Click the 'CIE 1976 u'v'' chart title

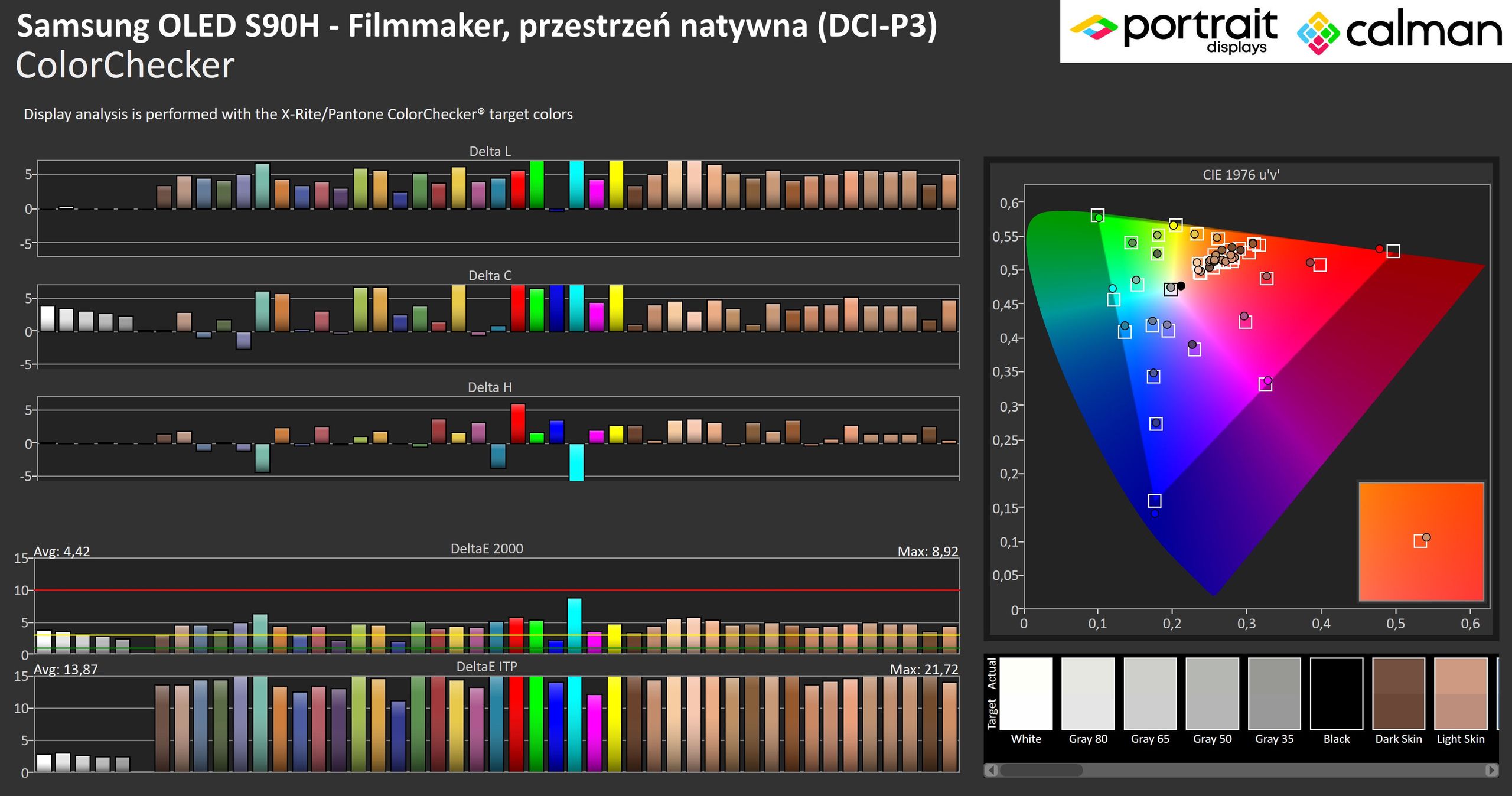(1241, 175)
